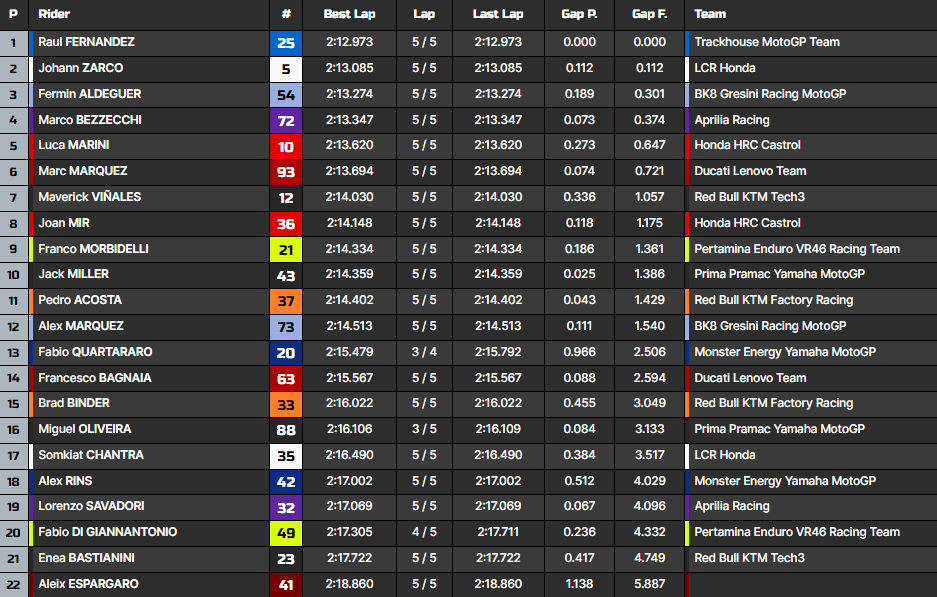The height and width of the screenshot is (597, 937).
Task: Open Trackhouse MotoGP Team link
Action: [766, 42]
